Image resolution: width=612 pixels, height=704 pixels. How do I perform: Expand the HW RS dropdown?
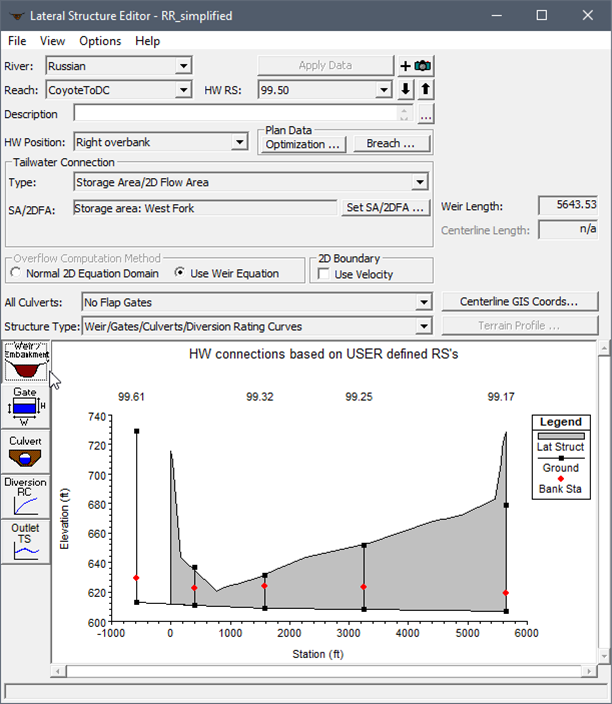tap(383, 90)
